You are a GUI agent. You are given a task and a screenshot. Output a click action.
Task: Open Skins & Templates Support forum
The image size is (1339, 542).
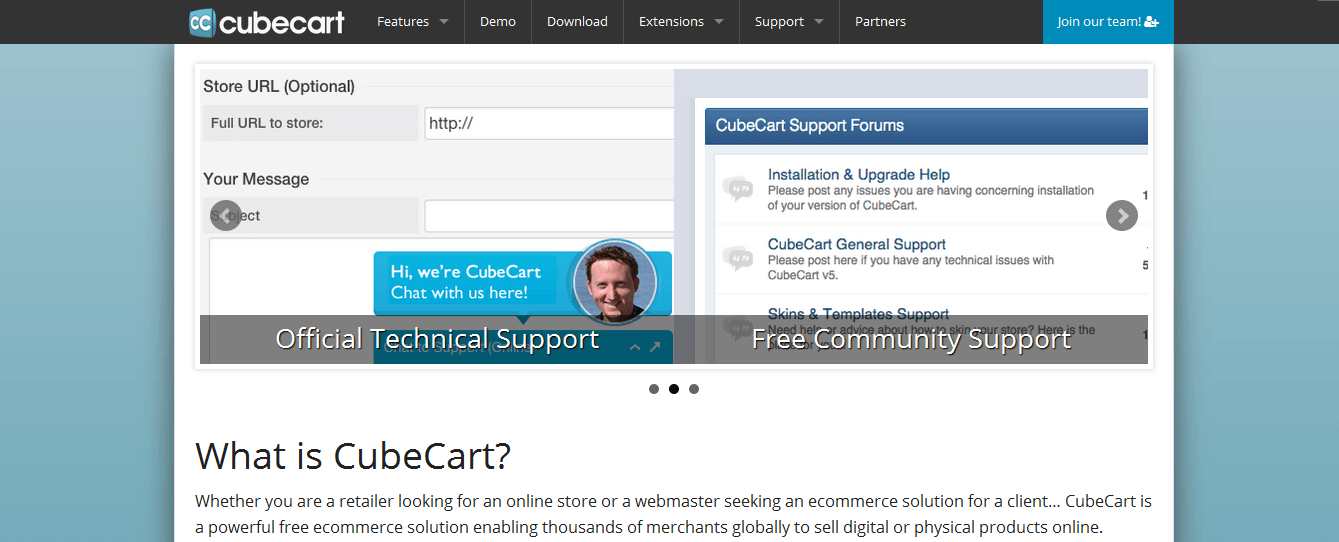(x=859, y=314)
